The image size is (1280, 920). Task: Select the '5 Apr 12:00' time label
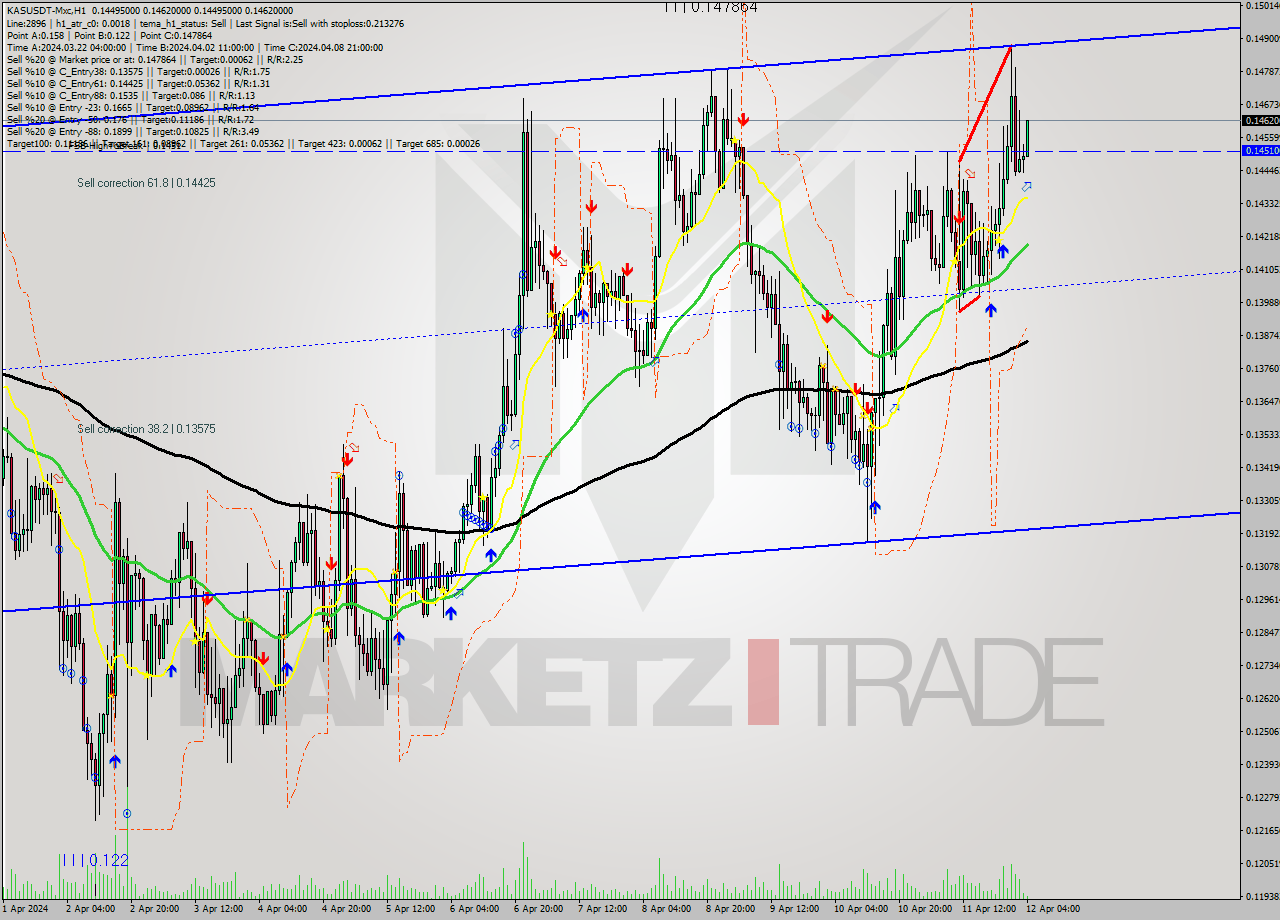[x=410, y=909]
